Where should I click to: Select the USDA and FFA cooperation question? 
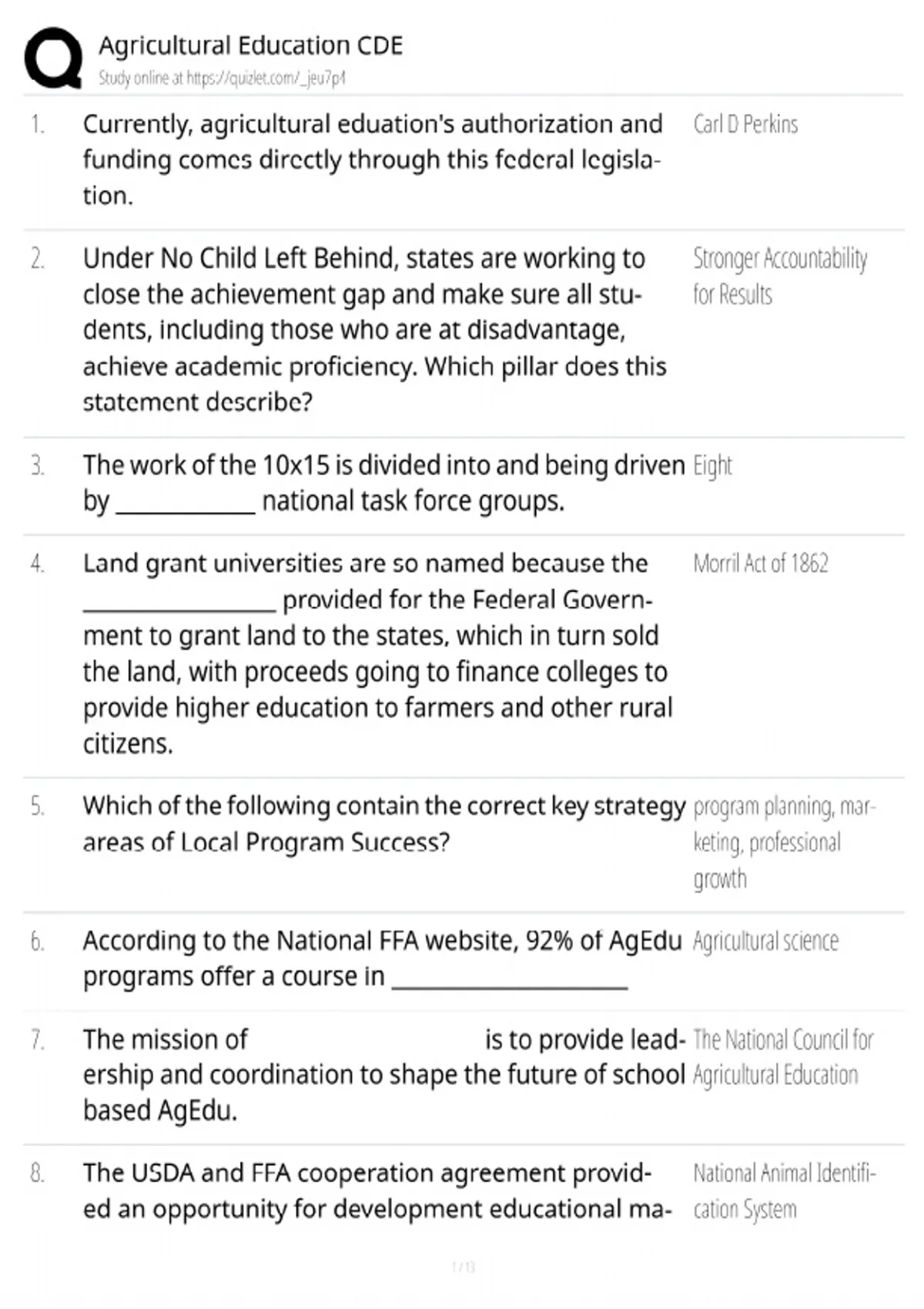coord(377,1191)
